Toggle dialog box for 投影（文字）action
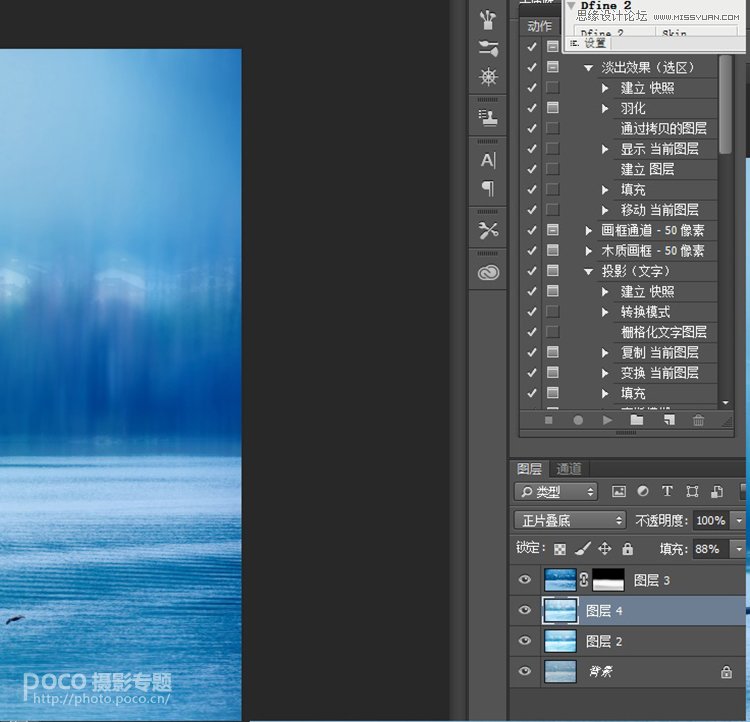Image resolution: width=750 pixels, height=722 pixels. (552, 270)
